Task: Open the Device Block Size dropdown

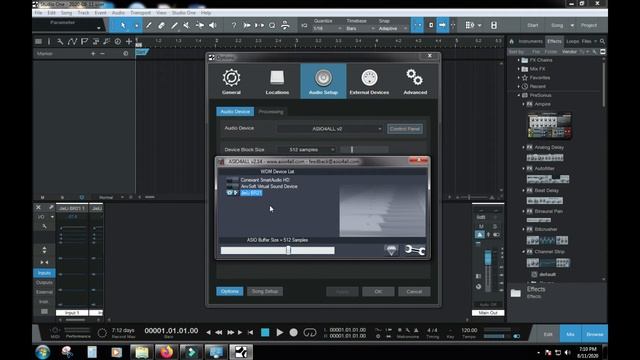Action: pos(306,150)
